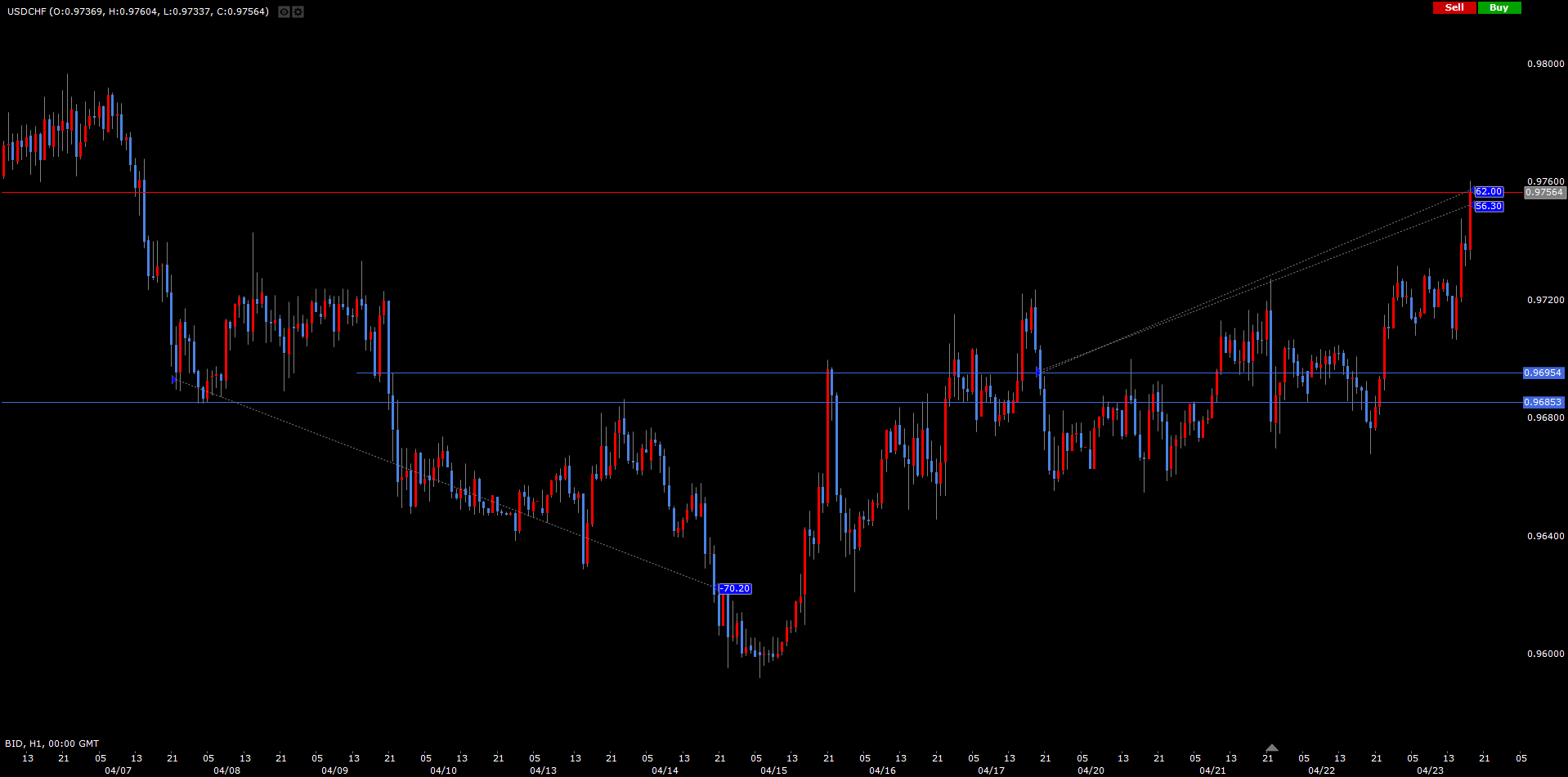This screenshot has height=777, width=1568.
Task: Click the green Buy button
Action: pos(1499,7)
